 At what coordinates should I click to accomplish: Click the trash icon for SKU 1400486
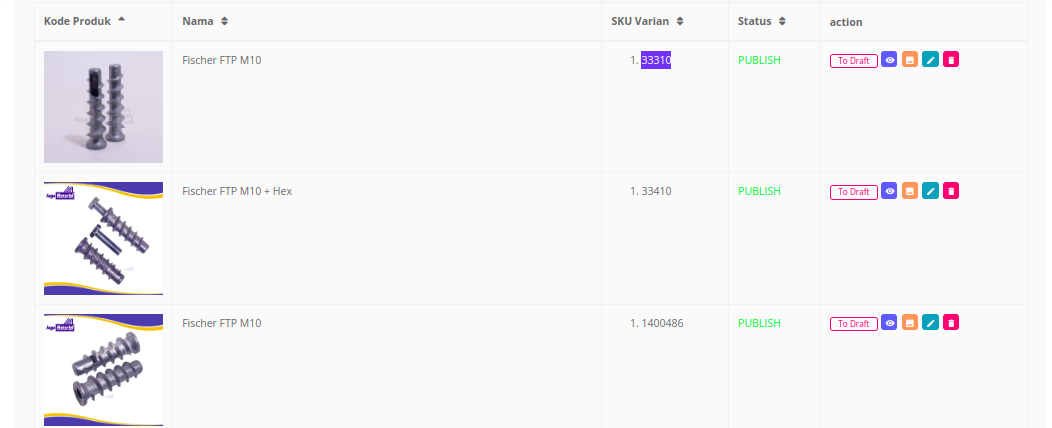click(x=951, y=323)
